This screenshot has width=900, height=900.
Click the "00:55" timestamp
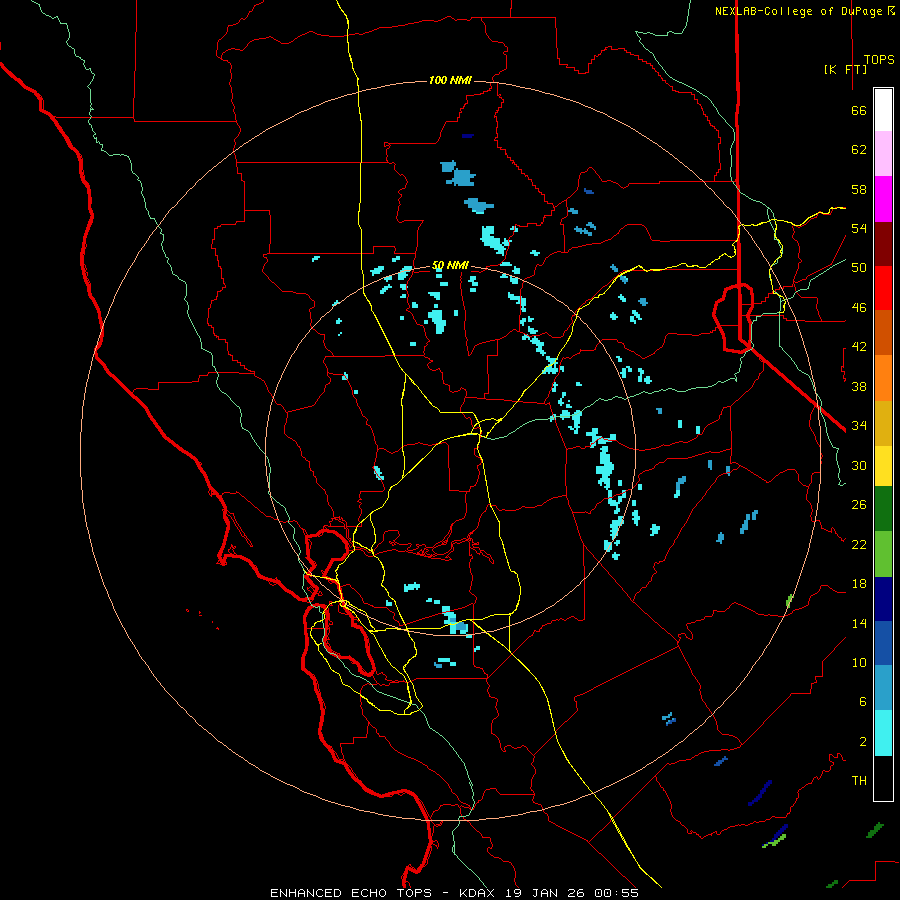click(x=616, y=893)
